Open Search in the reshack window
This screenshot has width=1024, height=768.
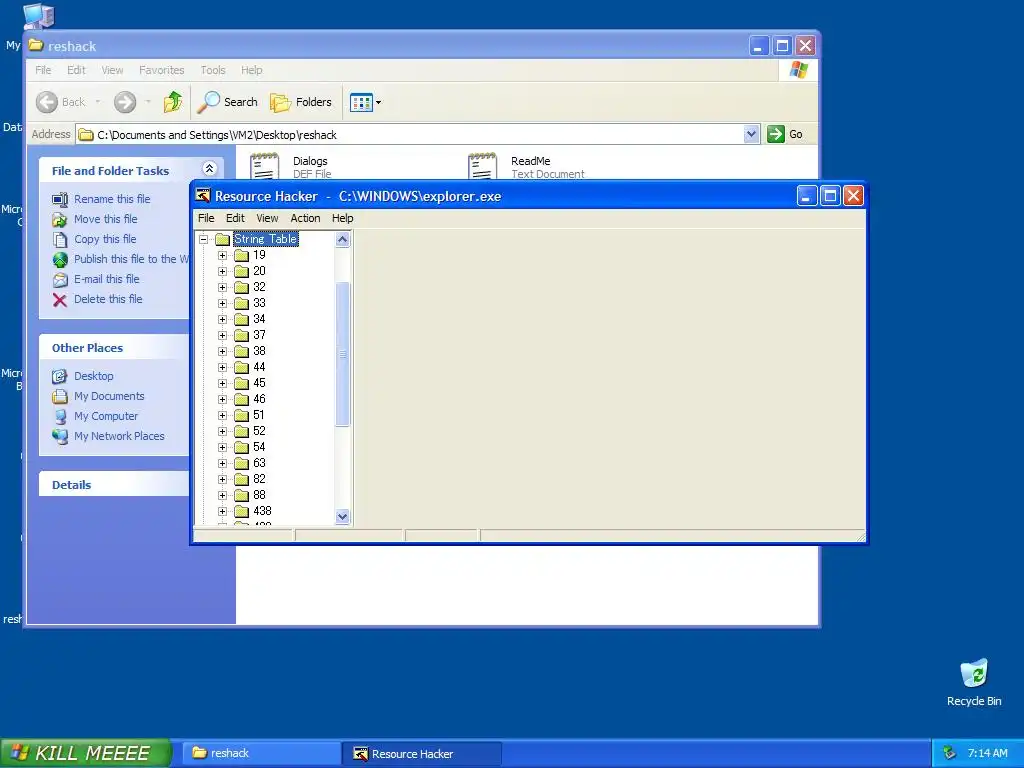227,102
